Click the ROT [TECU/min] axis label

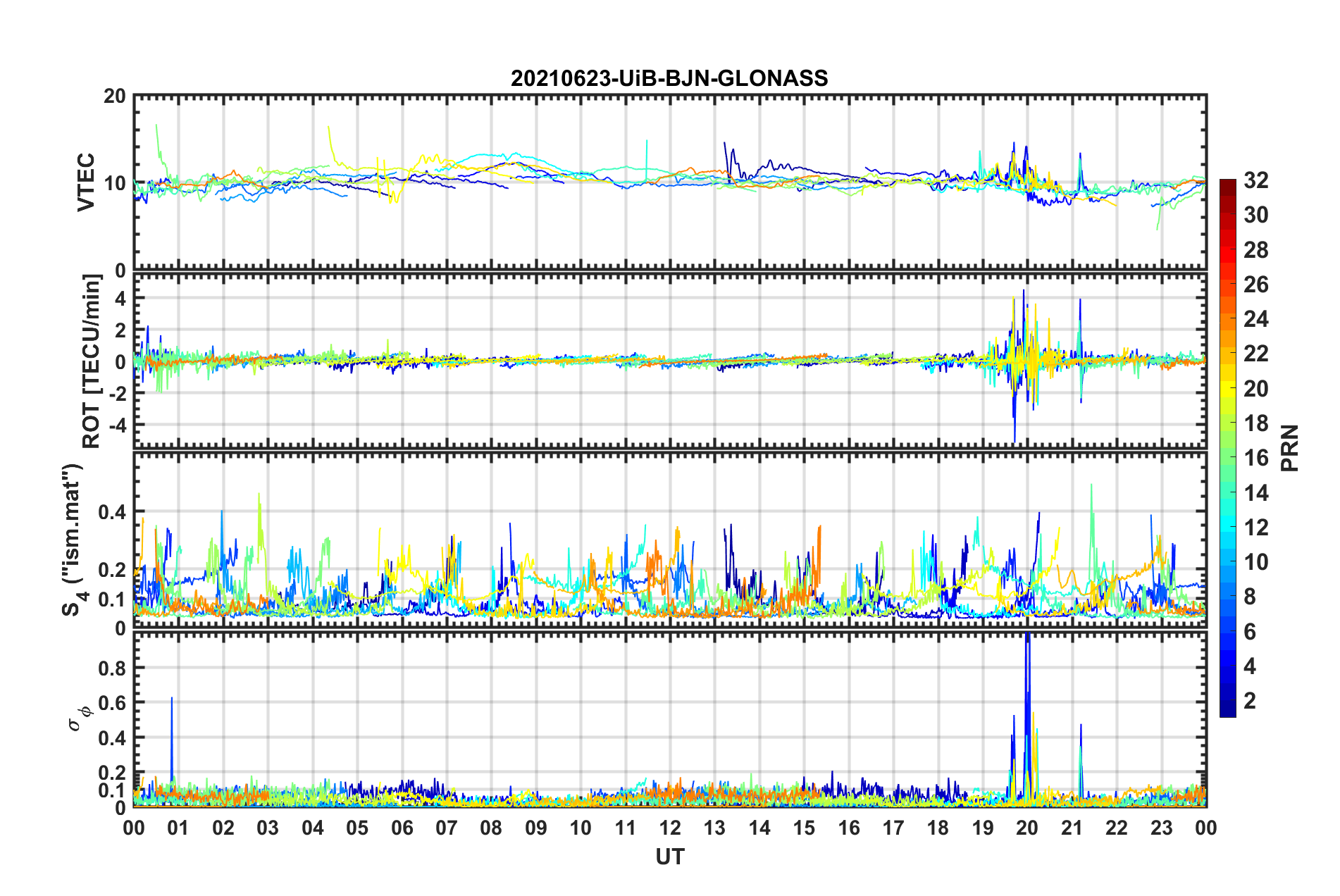(92, 361)
